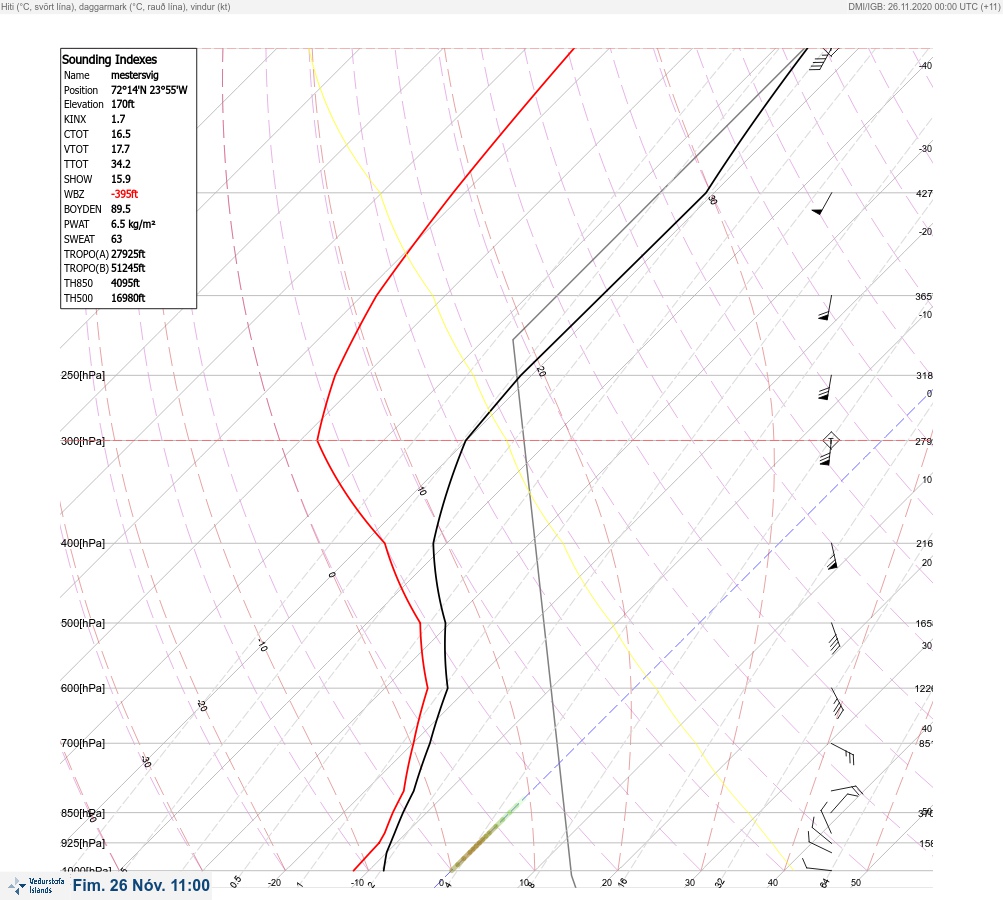Click the 850[hPa] pressure level label

pos(83,814)
